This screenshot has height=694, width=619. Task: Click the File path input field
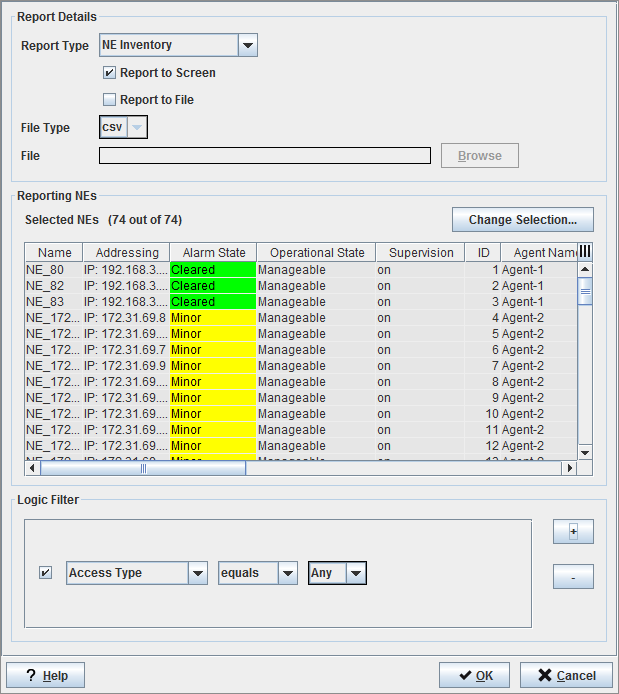pyautogui.click(x=264, y=156)
